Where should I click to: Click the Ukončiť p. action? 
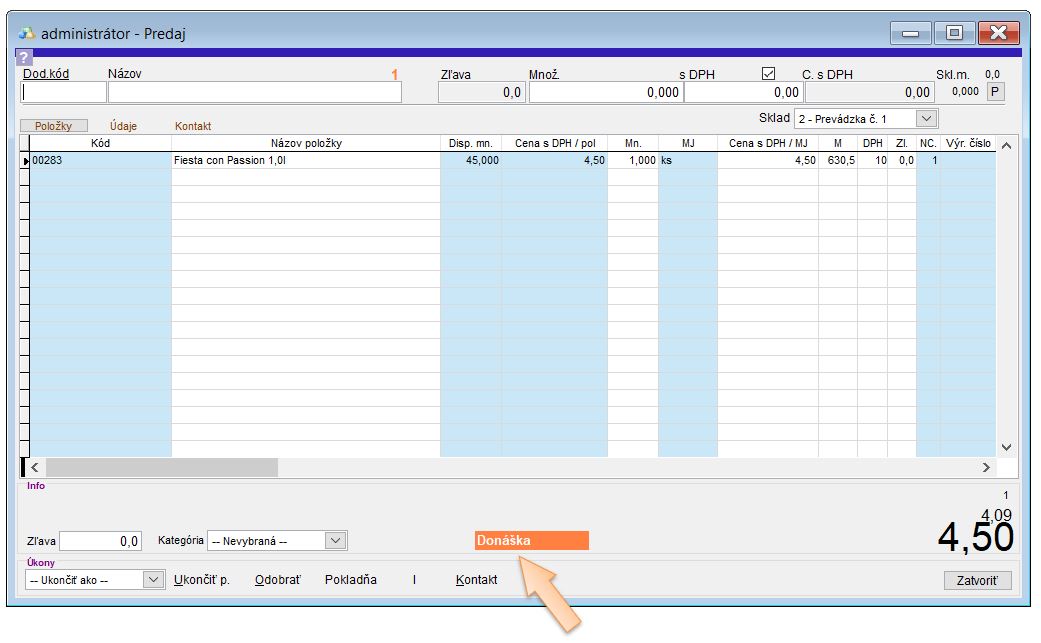point(202,580)
